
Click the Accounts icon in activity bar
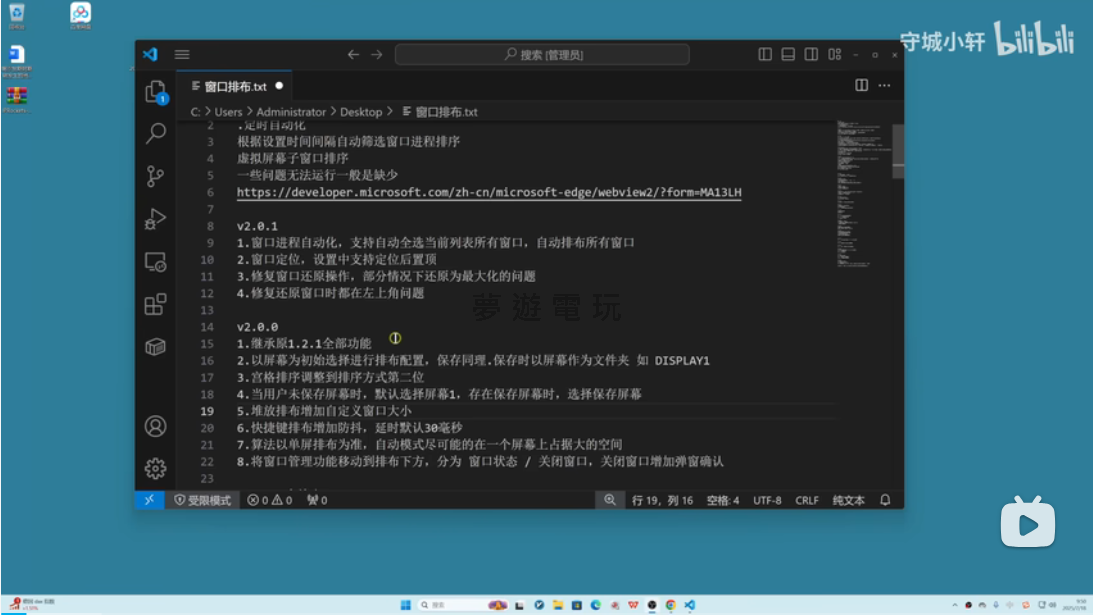click(x=155, y=426)
